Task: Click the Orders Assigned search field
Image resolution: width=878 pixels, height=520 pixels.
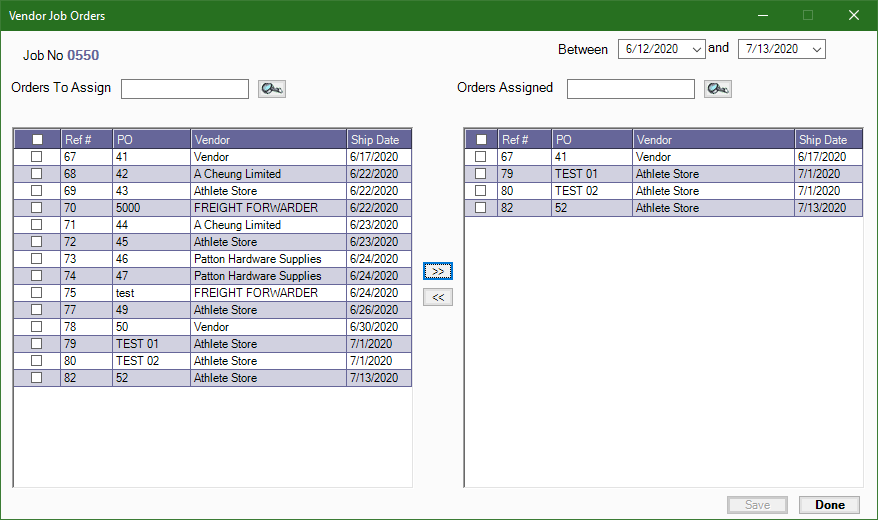Action: click(x=631, y=89)
